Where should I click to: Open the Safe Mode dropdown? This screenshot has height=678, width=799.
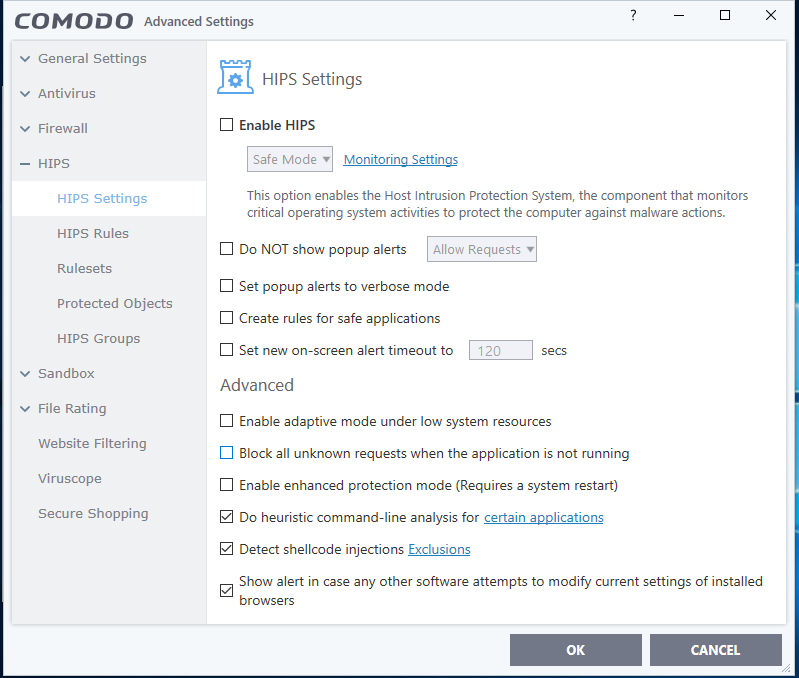[x=290, y=159]
